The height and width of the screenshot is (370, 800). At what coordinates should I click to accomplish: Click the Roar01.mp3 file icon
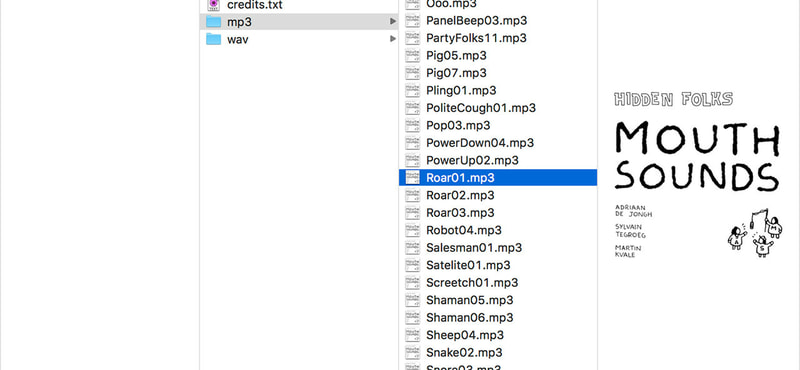point(412,178)
